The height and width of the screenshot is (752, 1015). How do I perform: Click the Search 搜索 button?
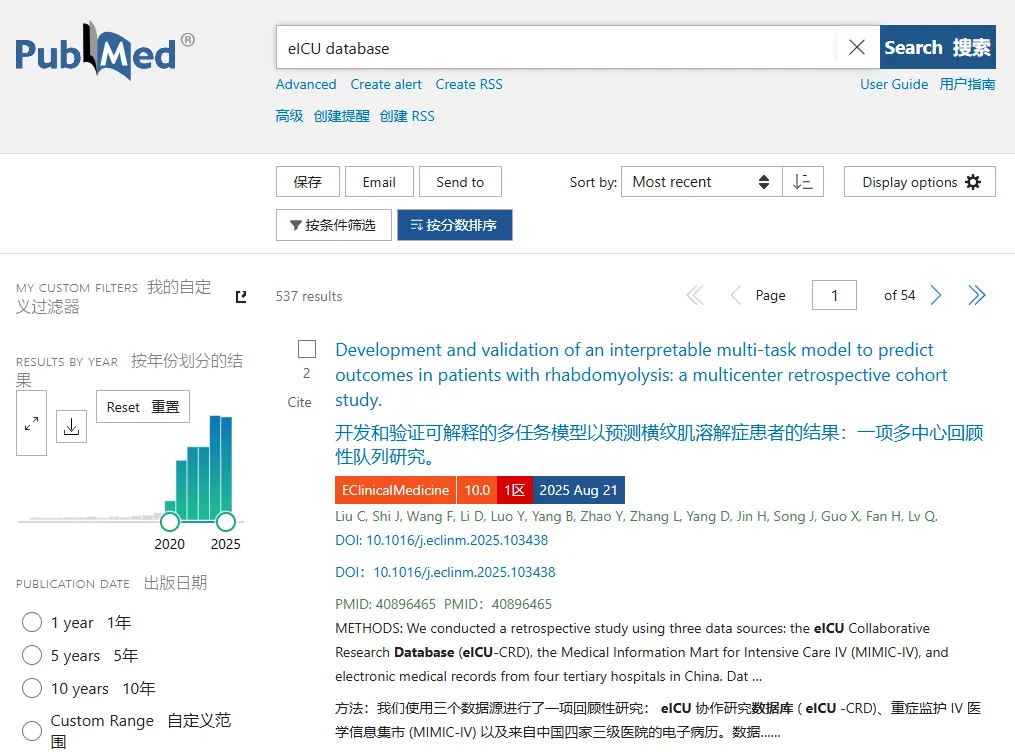point(937,47)
